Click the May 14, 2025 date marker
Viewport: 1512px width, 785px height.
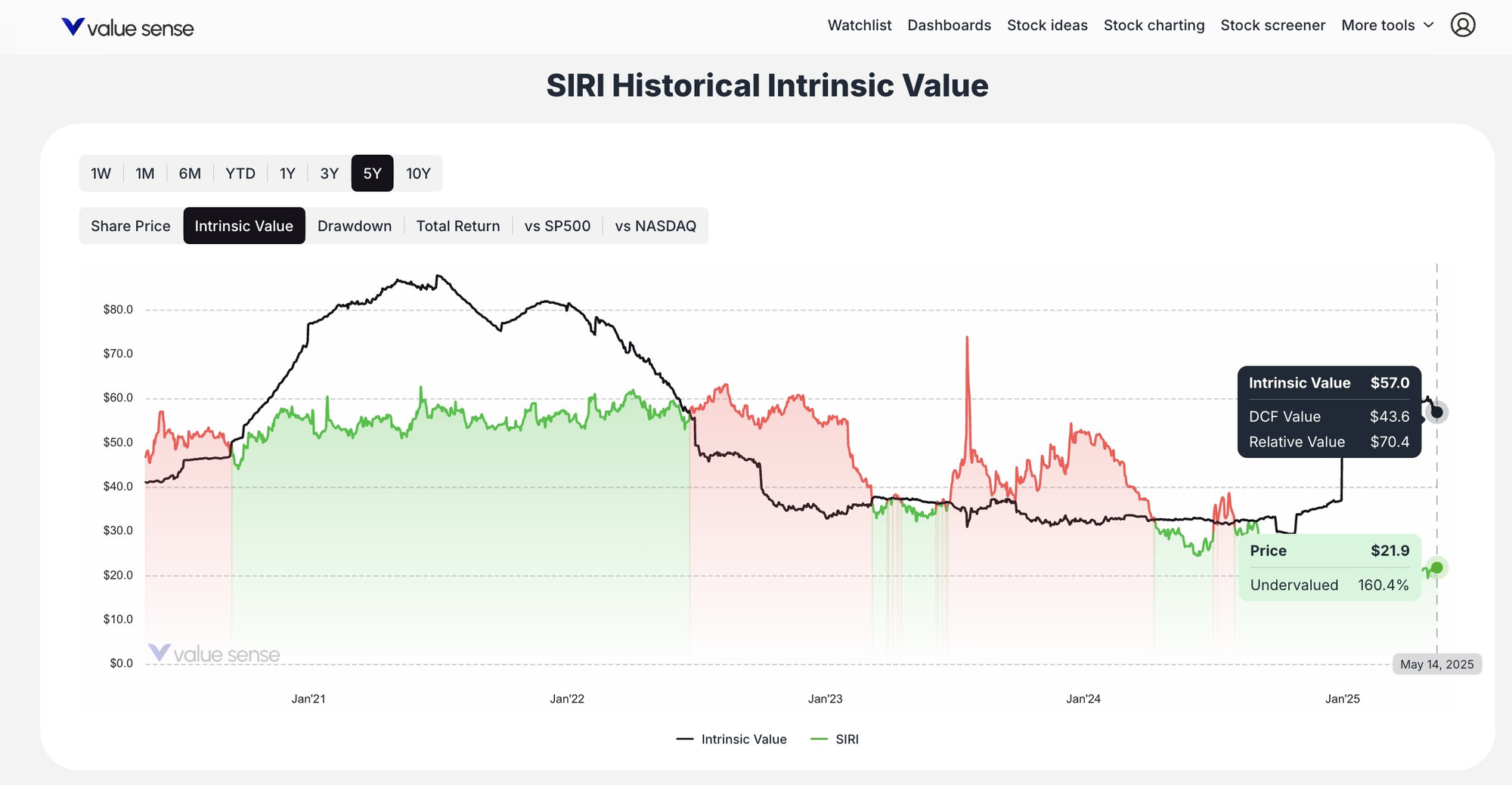(x=1437, y=664)
